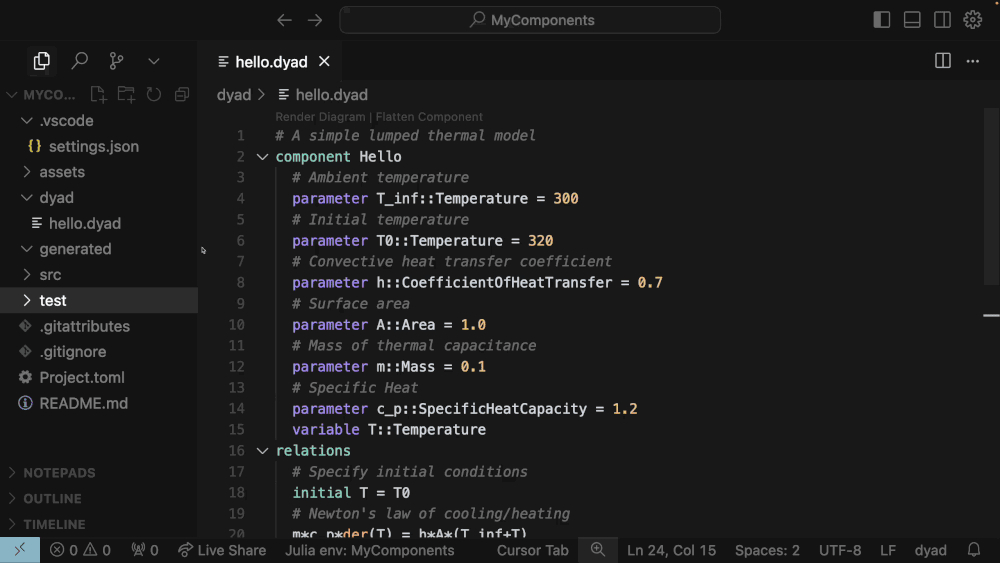Click the New Folder icon in explorer
Image resolution: width=1000 pixels, height=563 pixels.
126,95
